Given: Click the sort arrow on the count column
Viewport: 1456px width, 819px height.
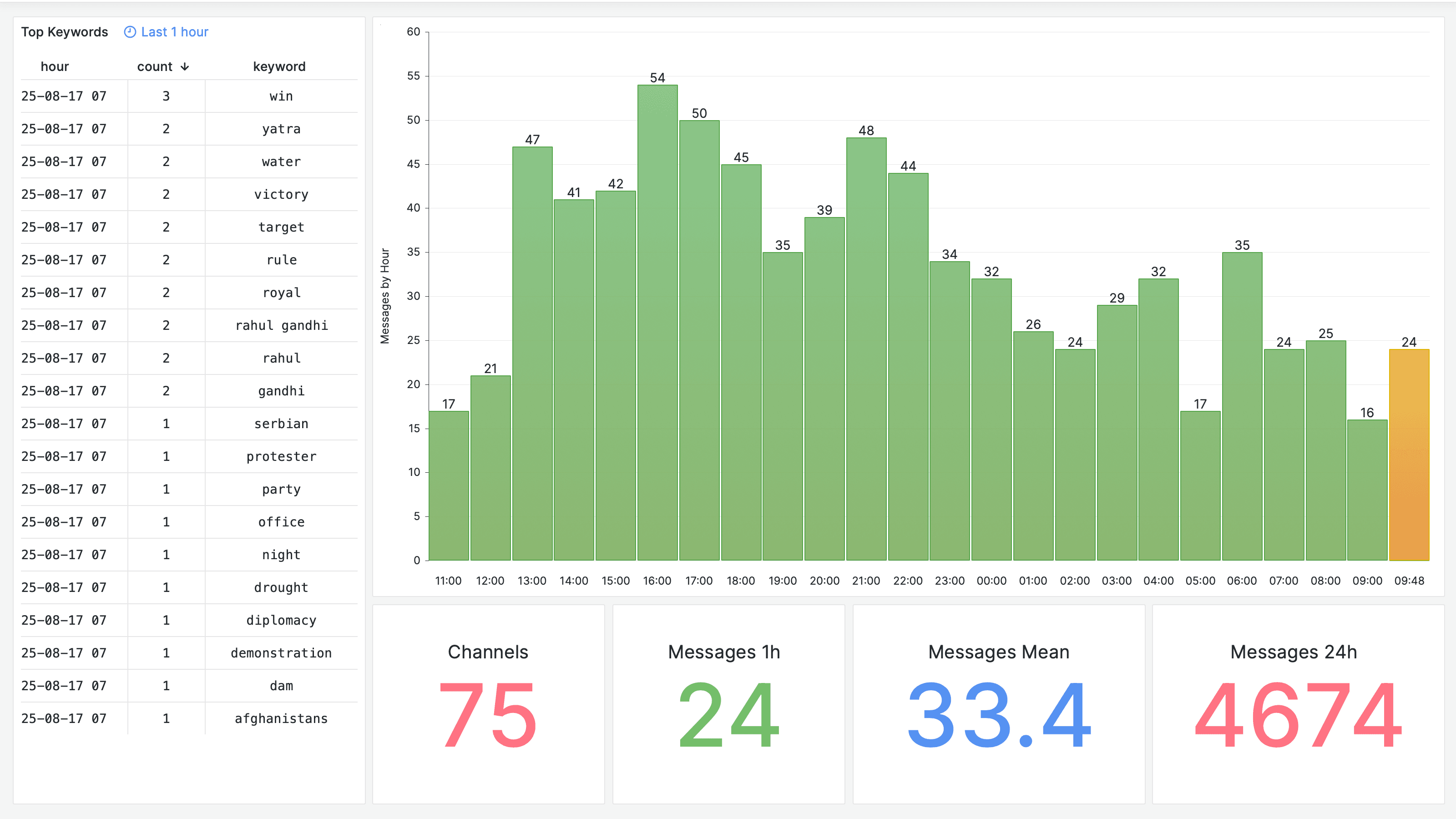Looking at the screenshot, I should pyautogui.click(x=185, y=66).
